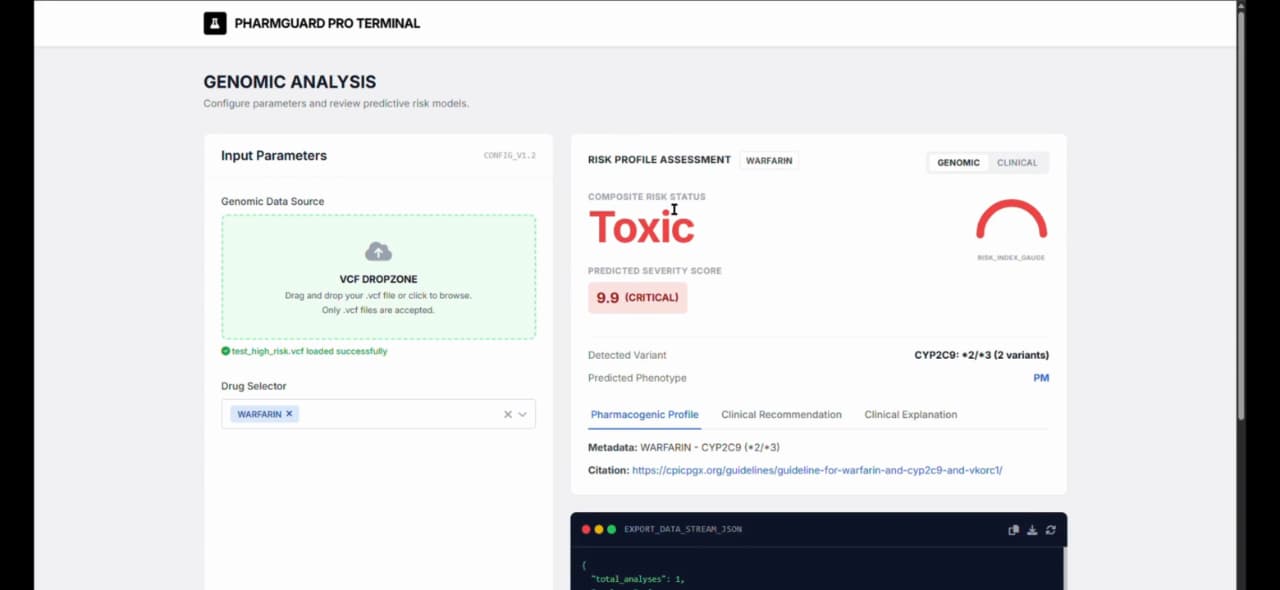Open the Clinical Explanation tab
This screenshot has width=1280, height=590.
click(x=910, y=415)
